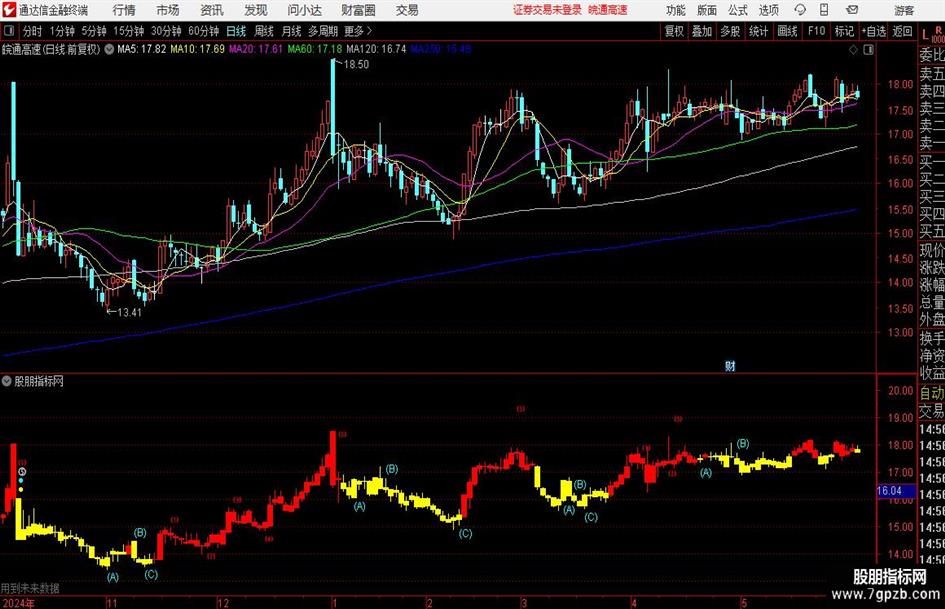Click the 换手 label in quote panel

tap(932, 338)
